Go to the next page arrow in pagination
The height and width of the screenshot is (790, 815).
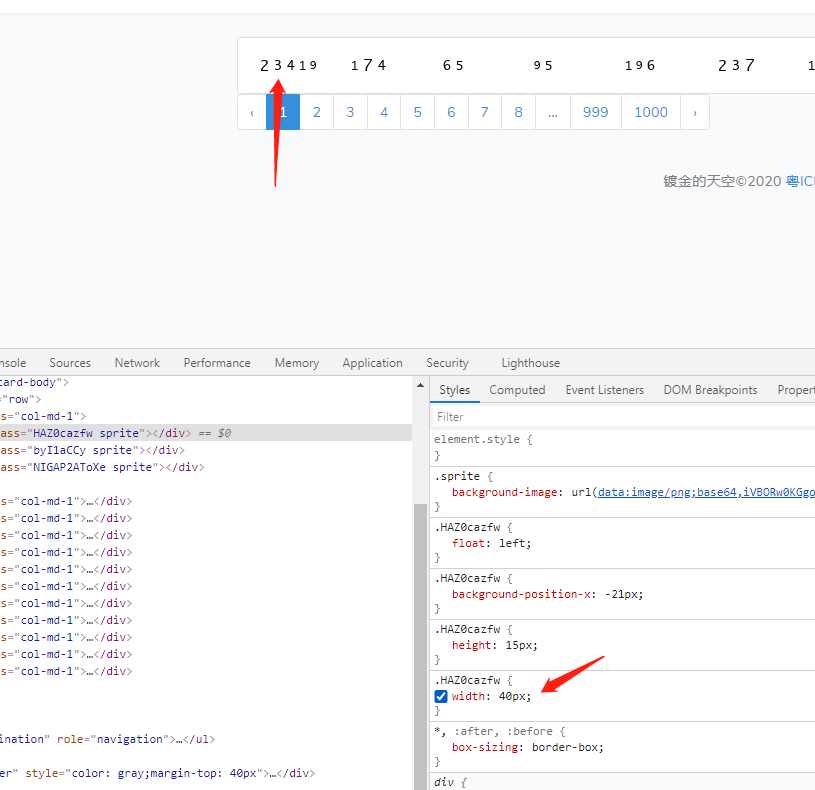click(x=695, y=112)
